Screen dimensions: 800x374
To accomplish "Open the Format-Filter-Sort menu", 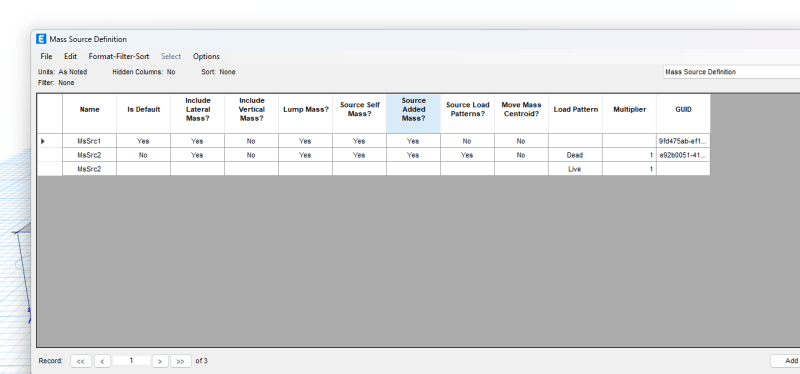I will pyautogui.click(x=119, y=57).
